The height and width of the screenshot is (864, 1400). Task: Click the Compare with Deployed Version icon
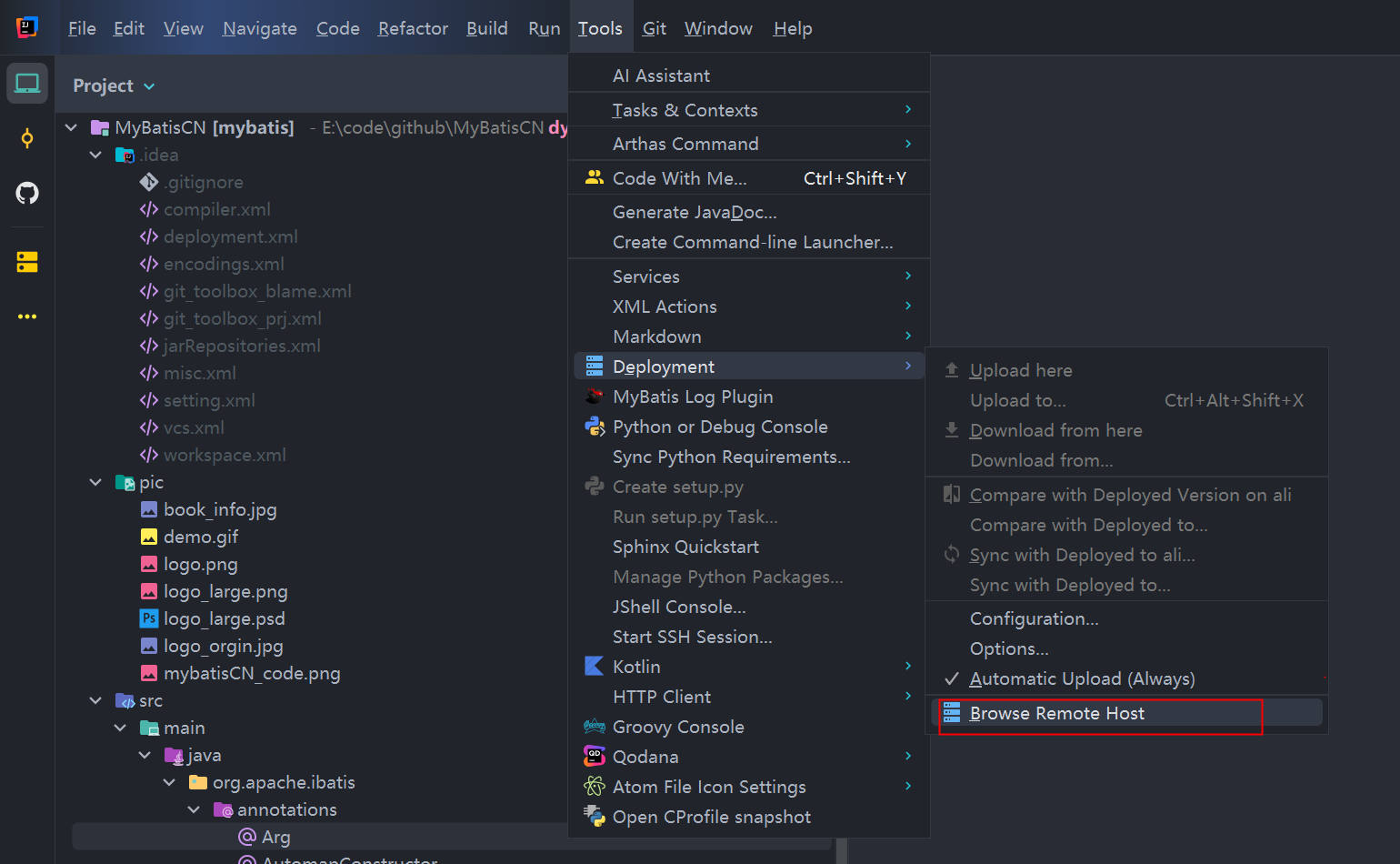click(952, 494)
